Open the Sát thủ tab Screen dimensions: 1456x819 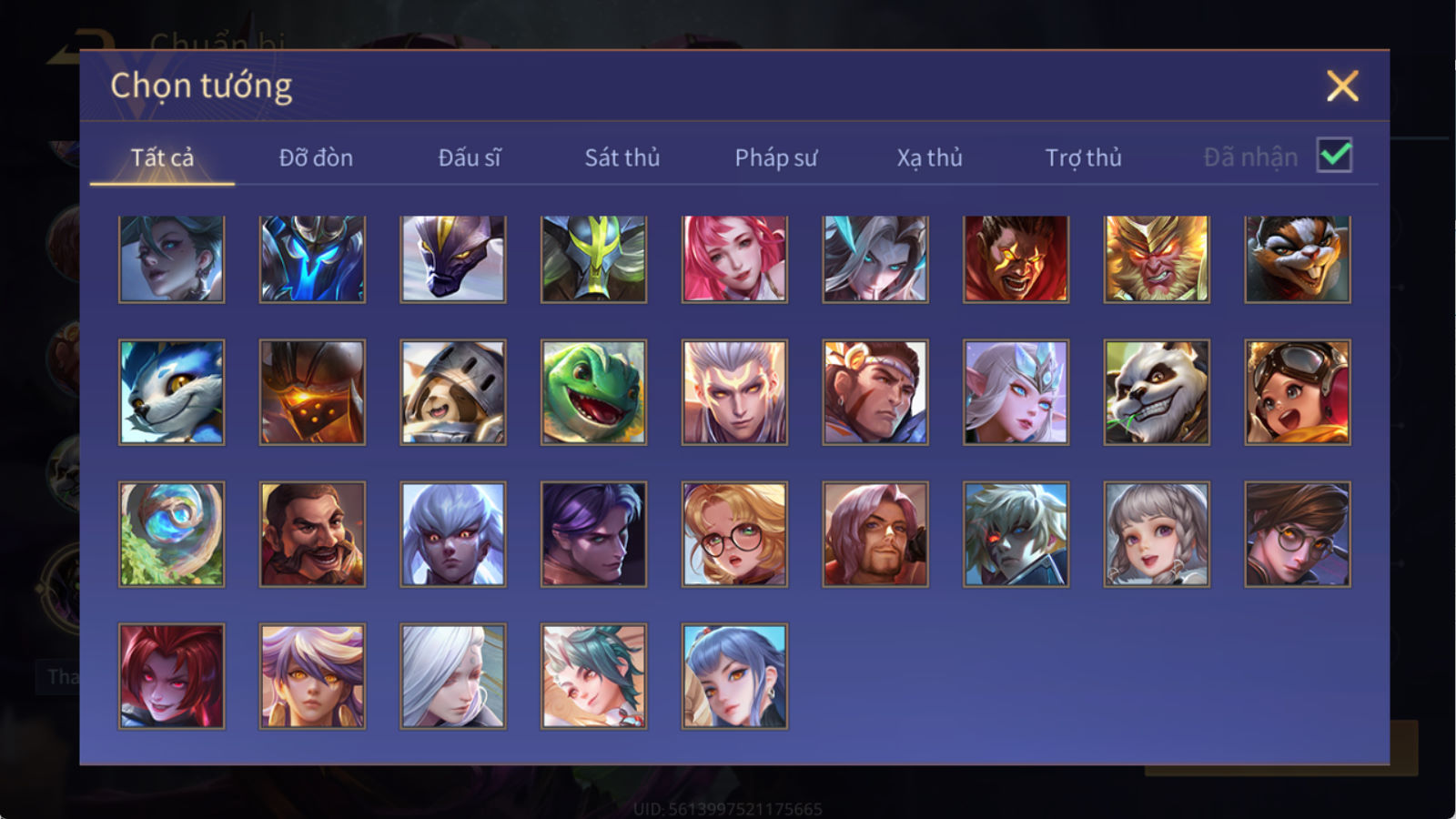coord(622,157)
